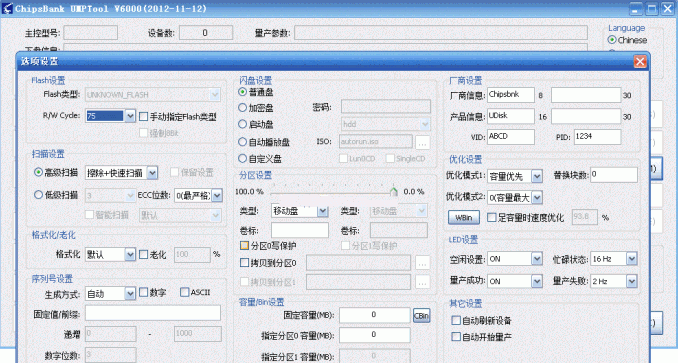The height and width of the screenshot is (363, 678).
Task: Choose 高级扫描 scan mode
Action: click(x=38, y=172)
